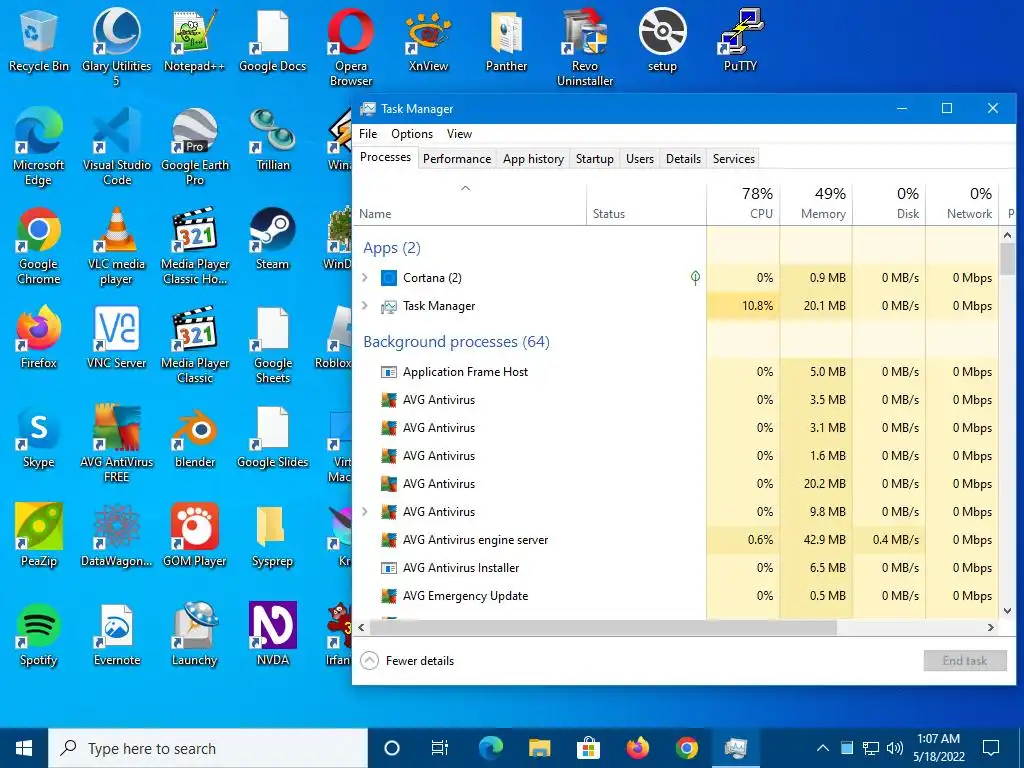Click the vertical scrollbar down arrow

1007,611
